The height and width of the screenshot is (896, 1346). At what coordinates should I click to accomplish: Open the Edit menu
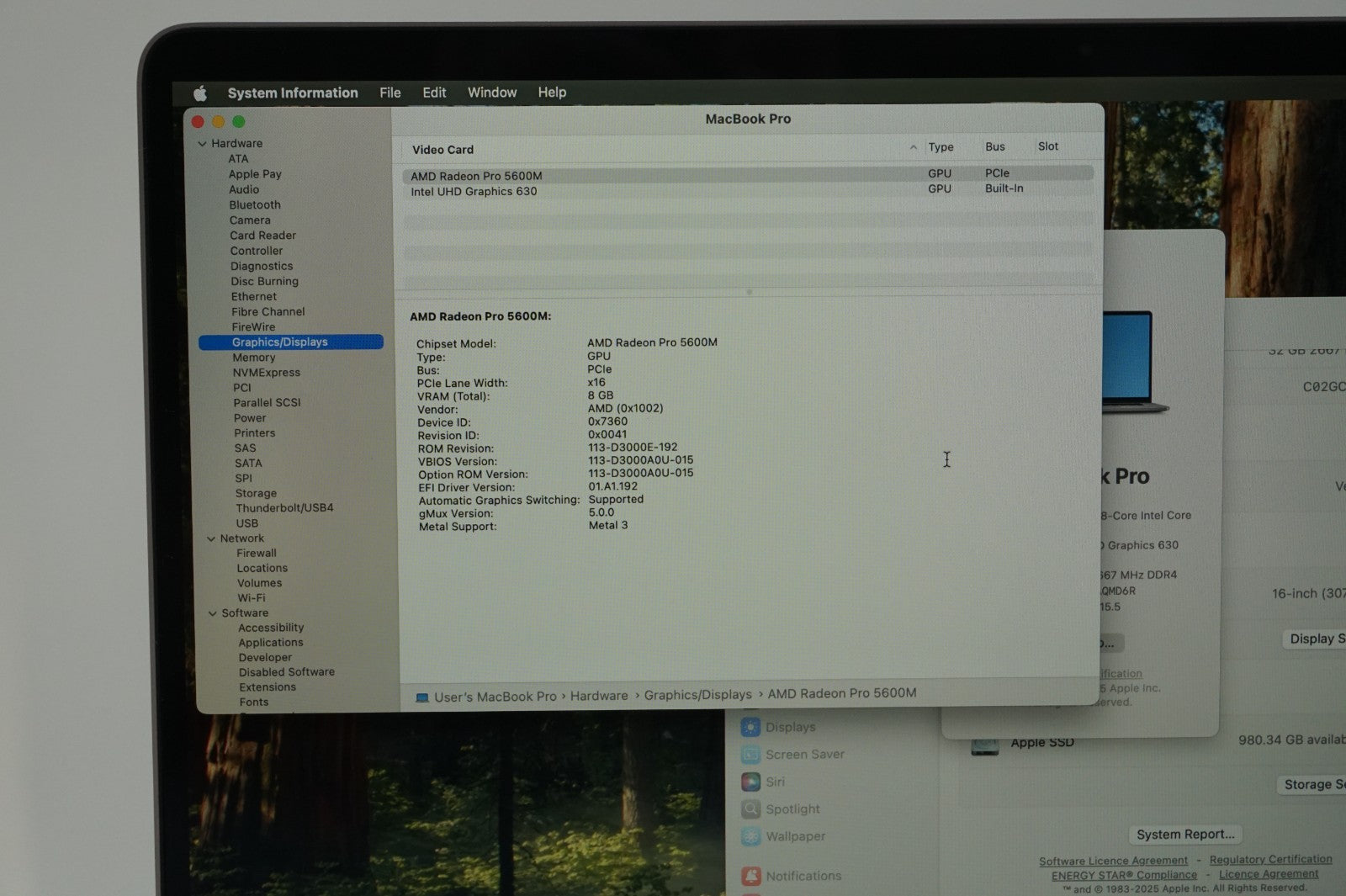point(434,93)
